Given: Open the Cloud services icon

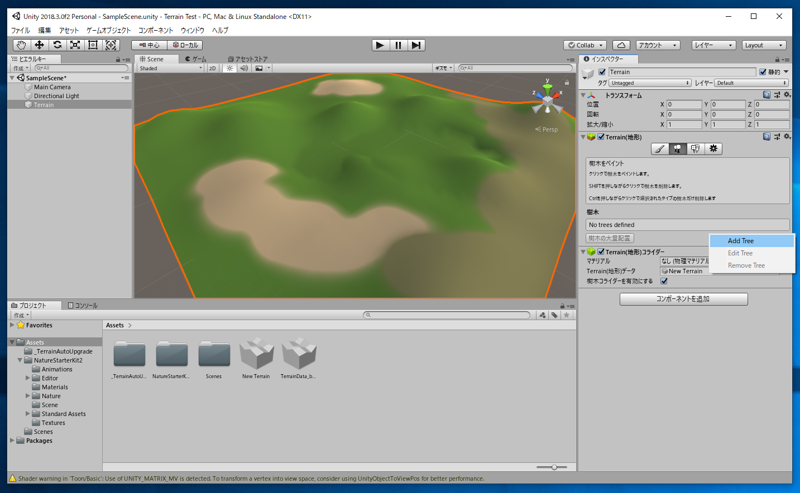Looking at the screenshot, I should pos(621,45).
